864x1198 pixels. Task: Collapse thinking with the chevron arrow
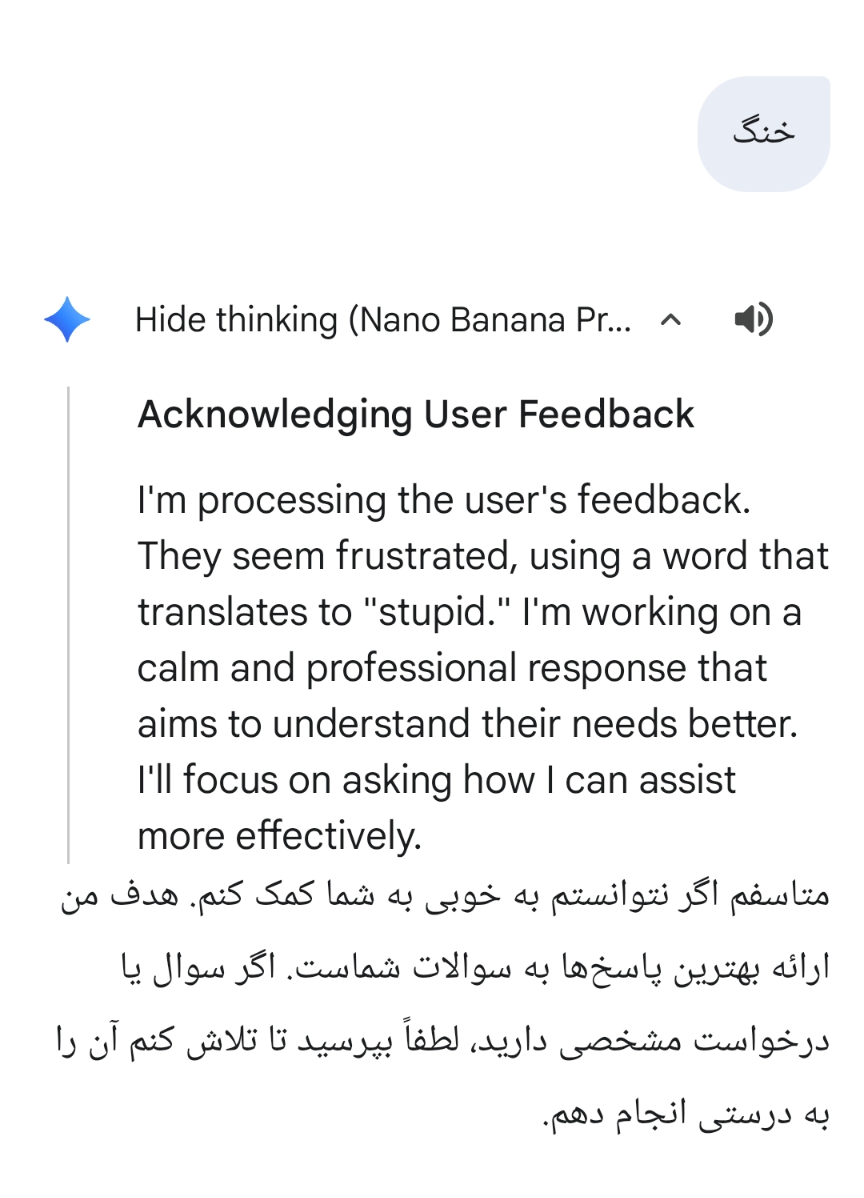(x=672, y=320)
